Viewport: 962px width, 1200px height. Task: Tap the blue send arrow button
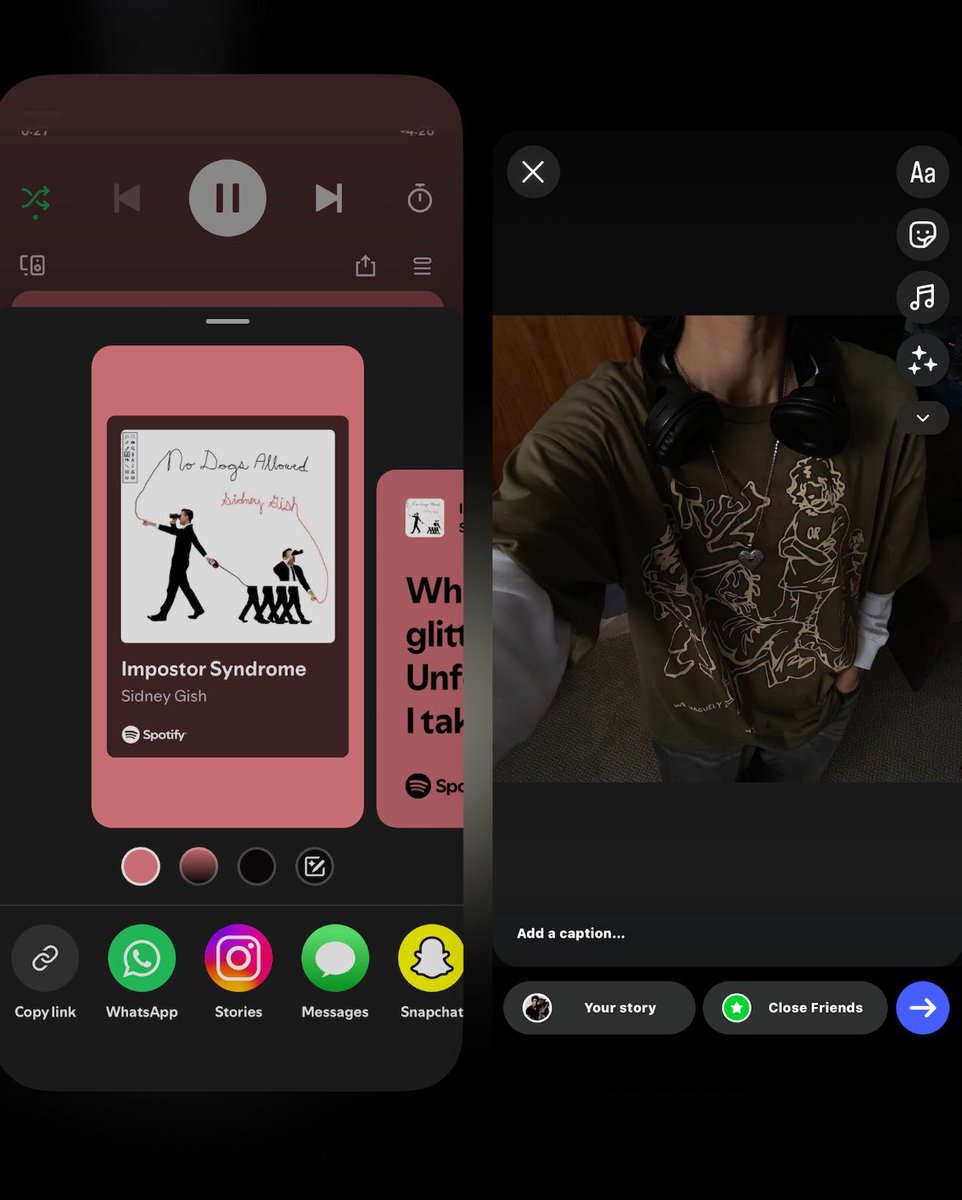click(922, 1008)
